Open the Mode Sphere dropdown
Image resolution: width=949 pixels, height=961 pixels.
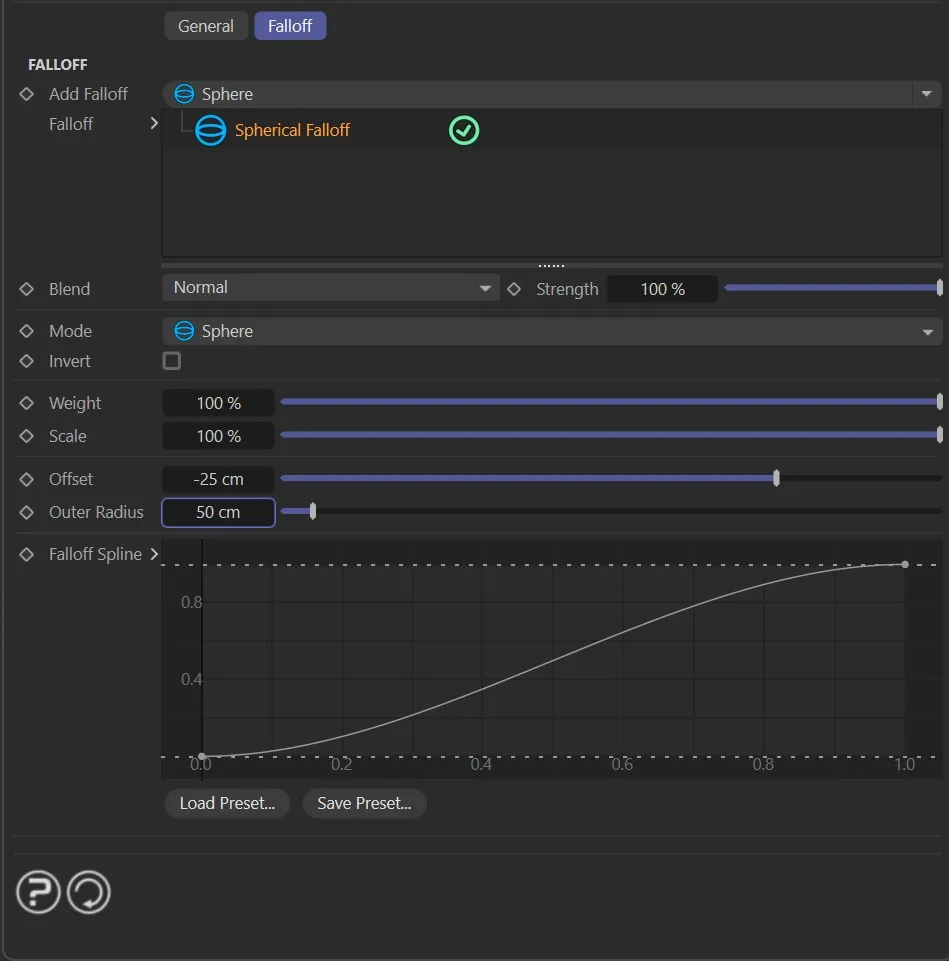coord(552,331)
